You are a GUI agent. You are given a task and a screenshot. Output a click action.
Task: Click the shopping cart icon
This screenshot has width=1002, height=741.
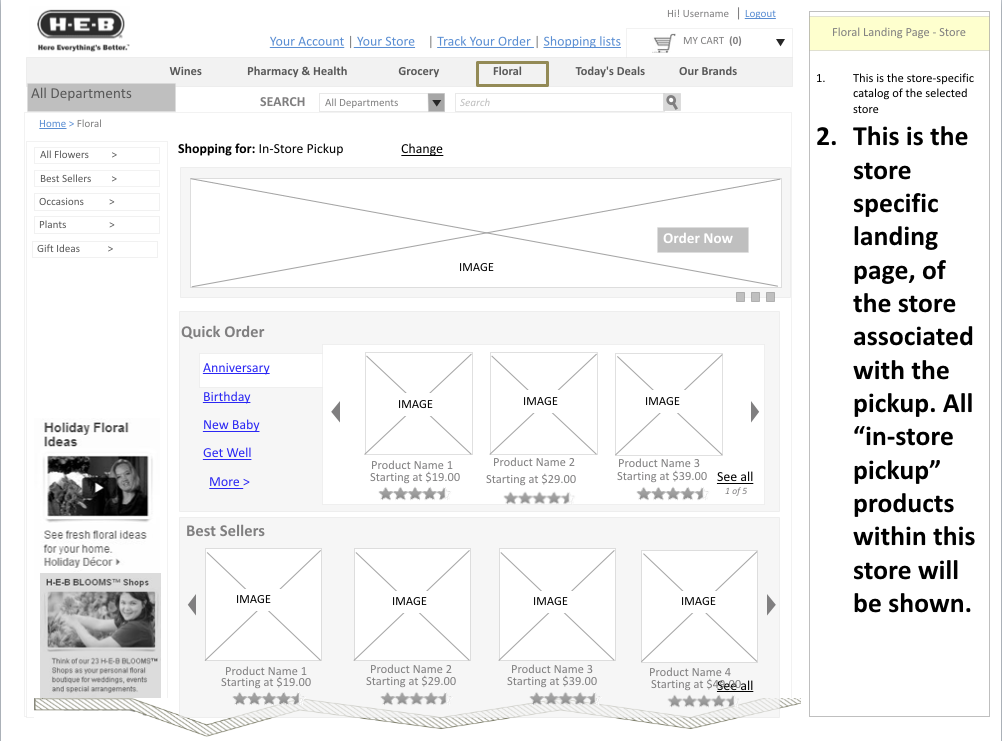click(x=665, y=43)
